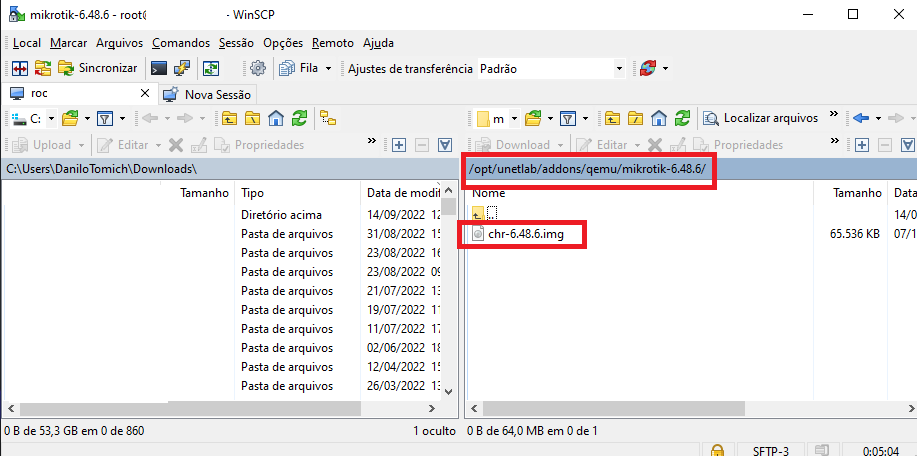Click Localizar arquivos button
This screenshot has width=917, height=456.
pos(761,119)
